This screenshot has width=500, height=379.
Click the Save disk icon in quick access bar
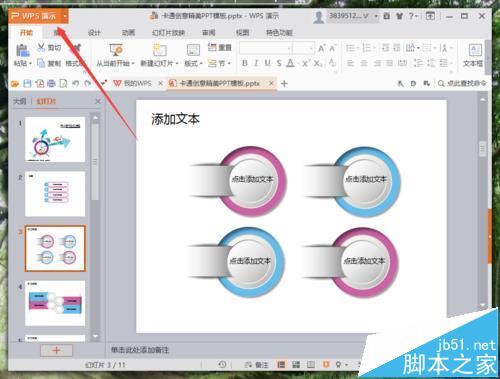(x=27, y=84)
